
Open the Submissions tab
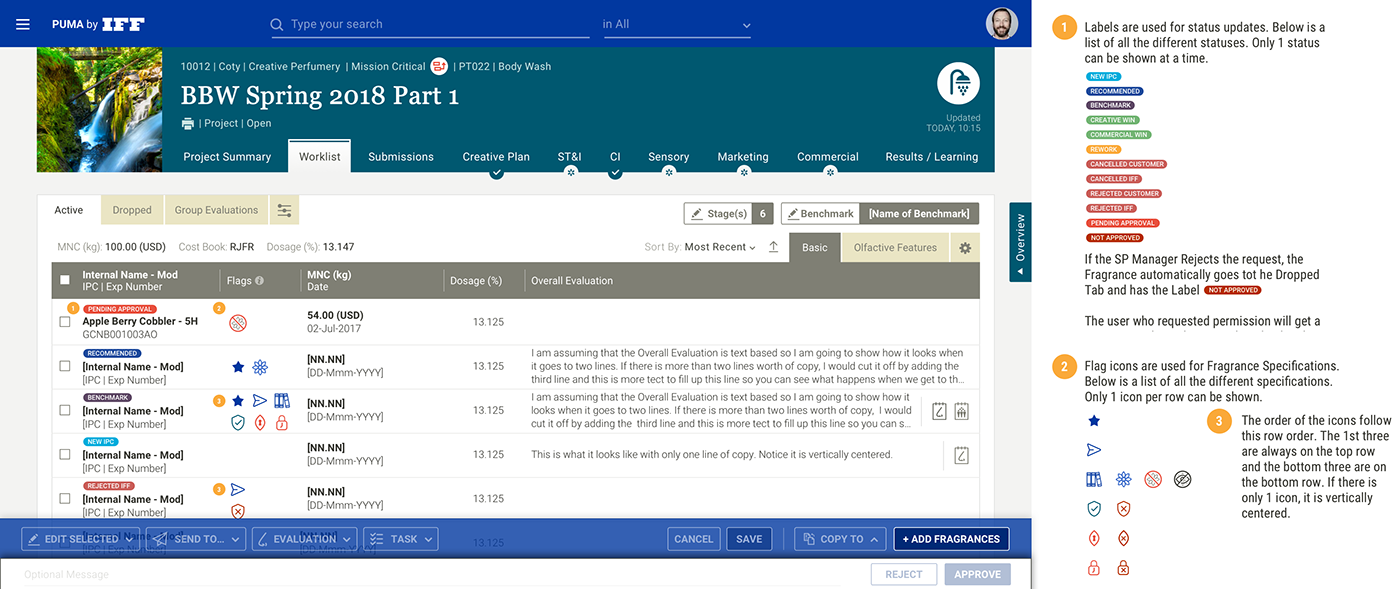(x=401, y=157)
